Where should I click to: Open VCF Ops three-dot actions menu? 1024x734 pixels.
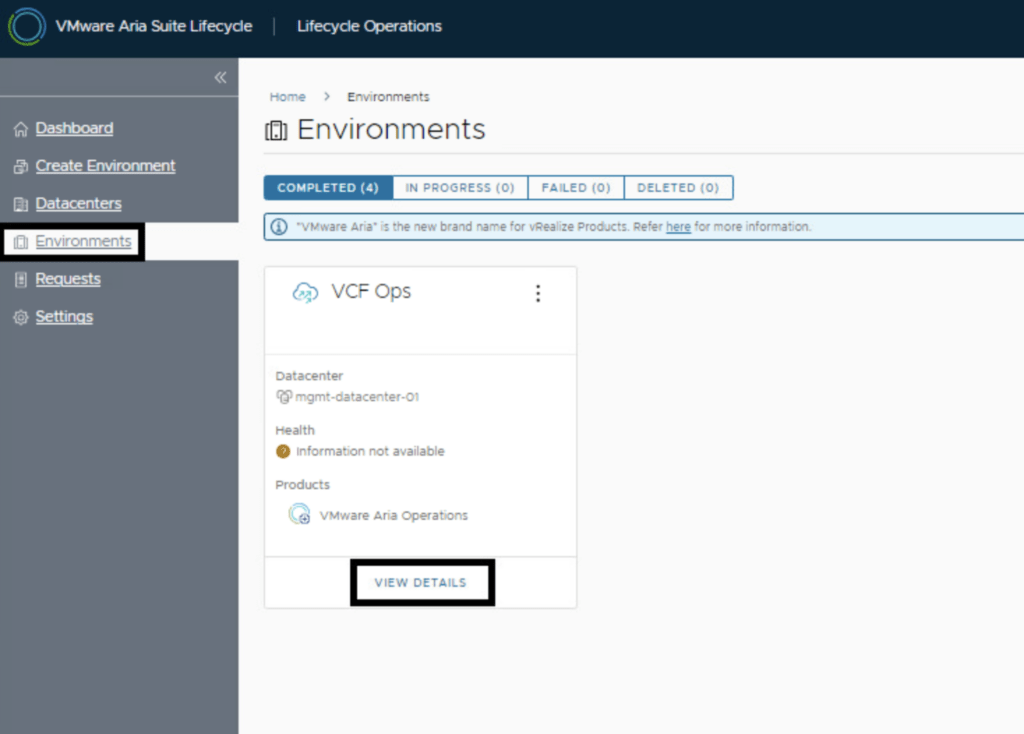click(538, 293)
